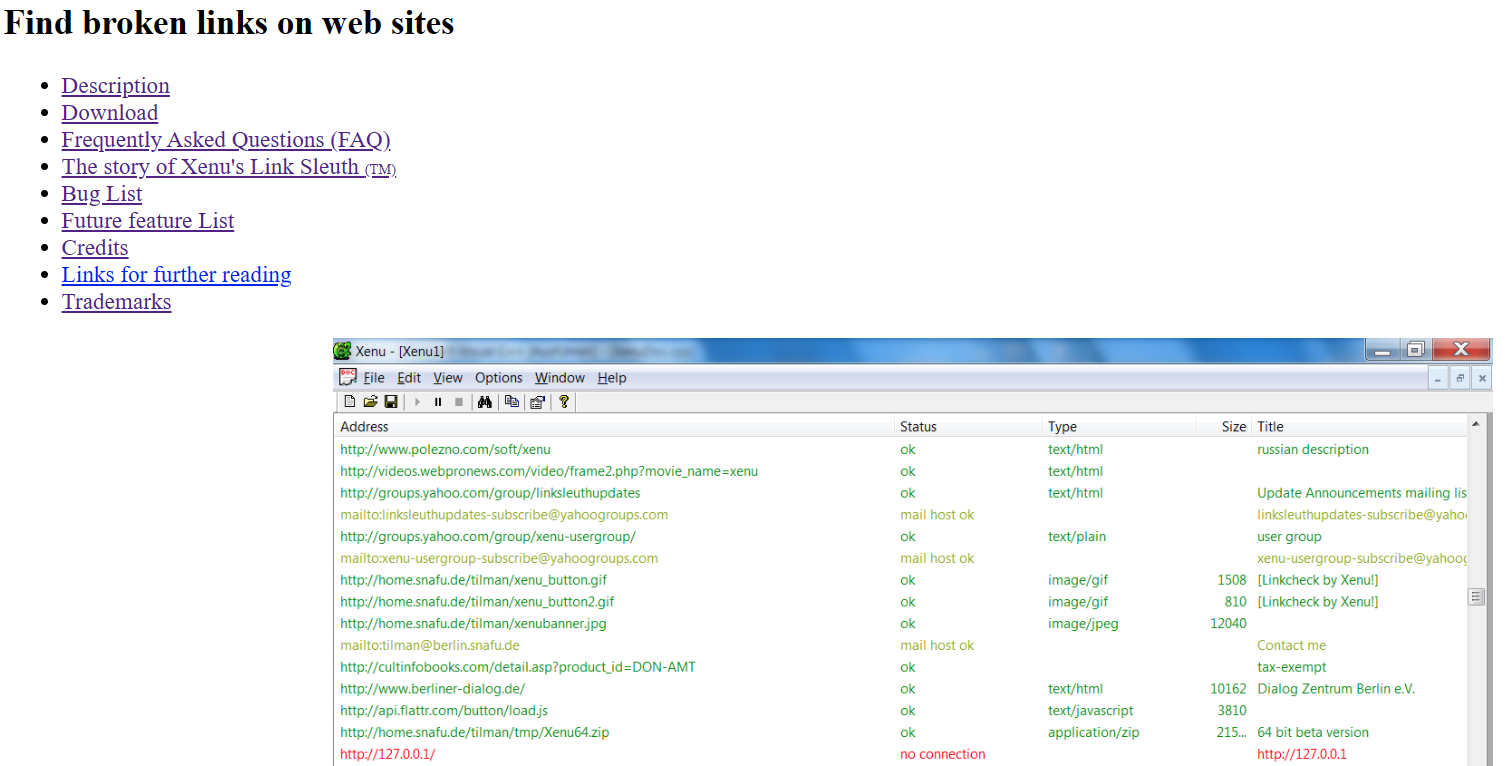Open Links for further reading
Screen dimensions: 1510x766
click(177, 275)
